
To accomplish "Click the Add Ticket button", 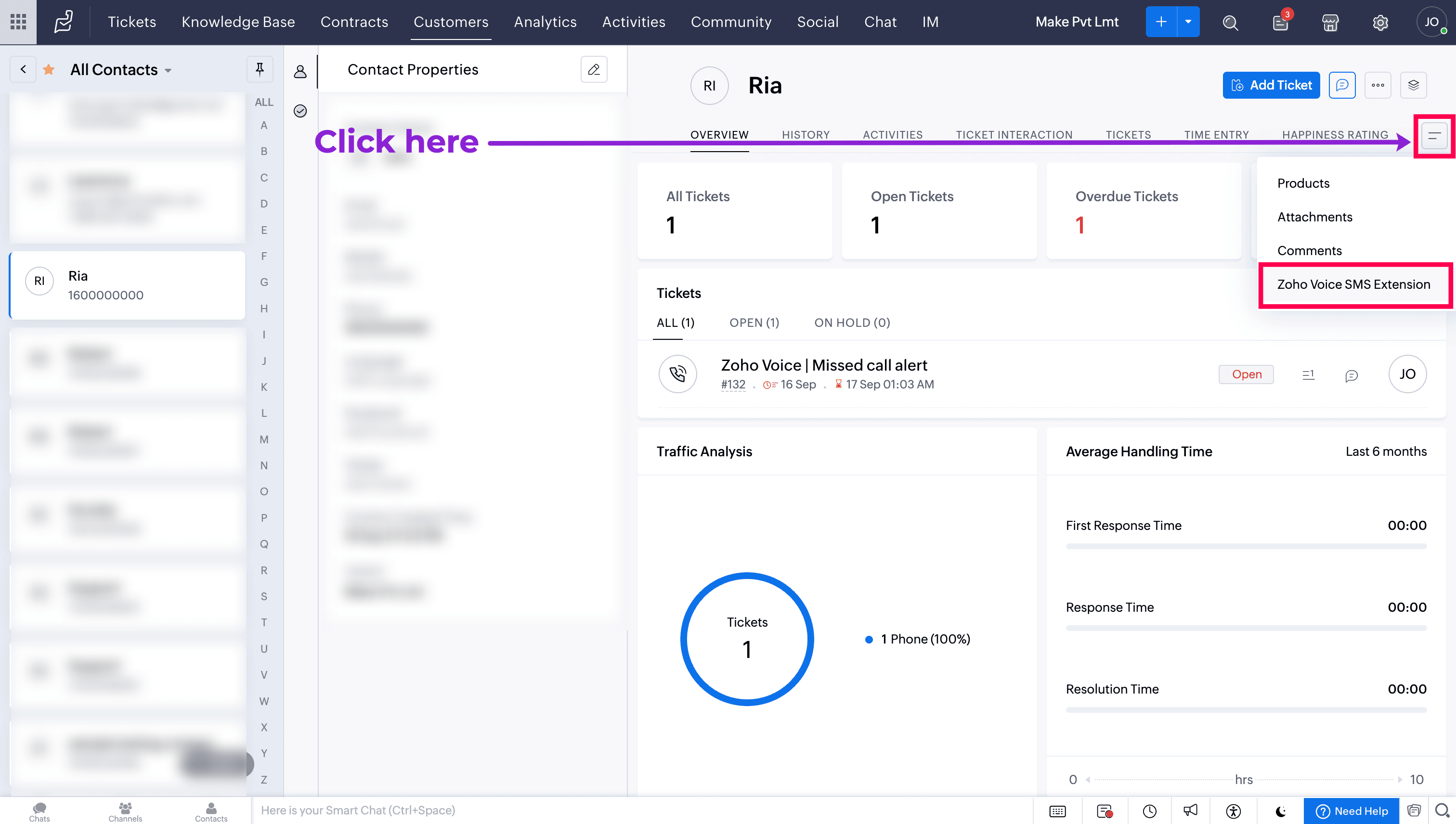I will pyautogui.click(x=1271, y=85).
